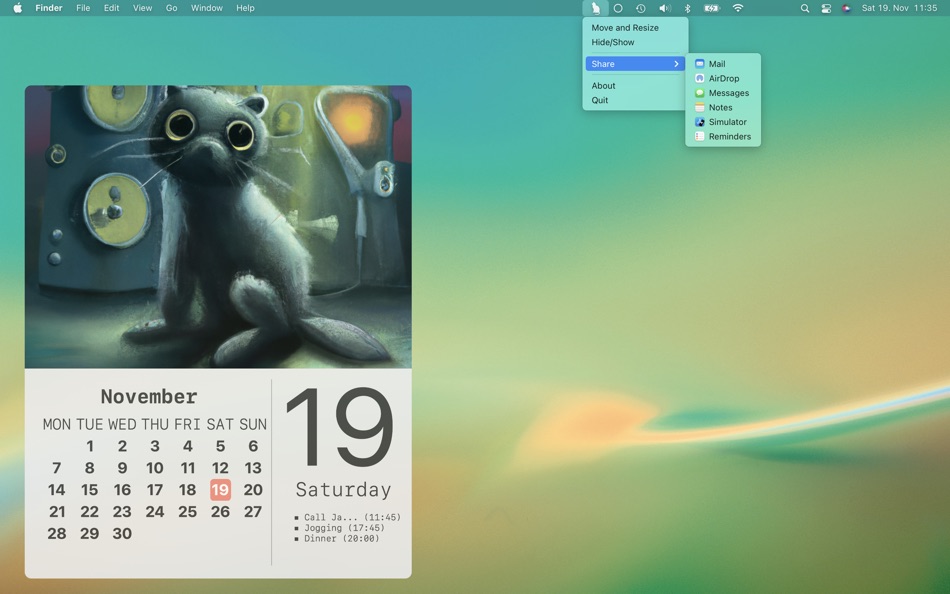
Task: Open Spotlight search icon
Action: [805, 8]
